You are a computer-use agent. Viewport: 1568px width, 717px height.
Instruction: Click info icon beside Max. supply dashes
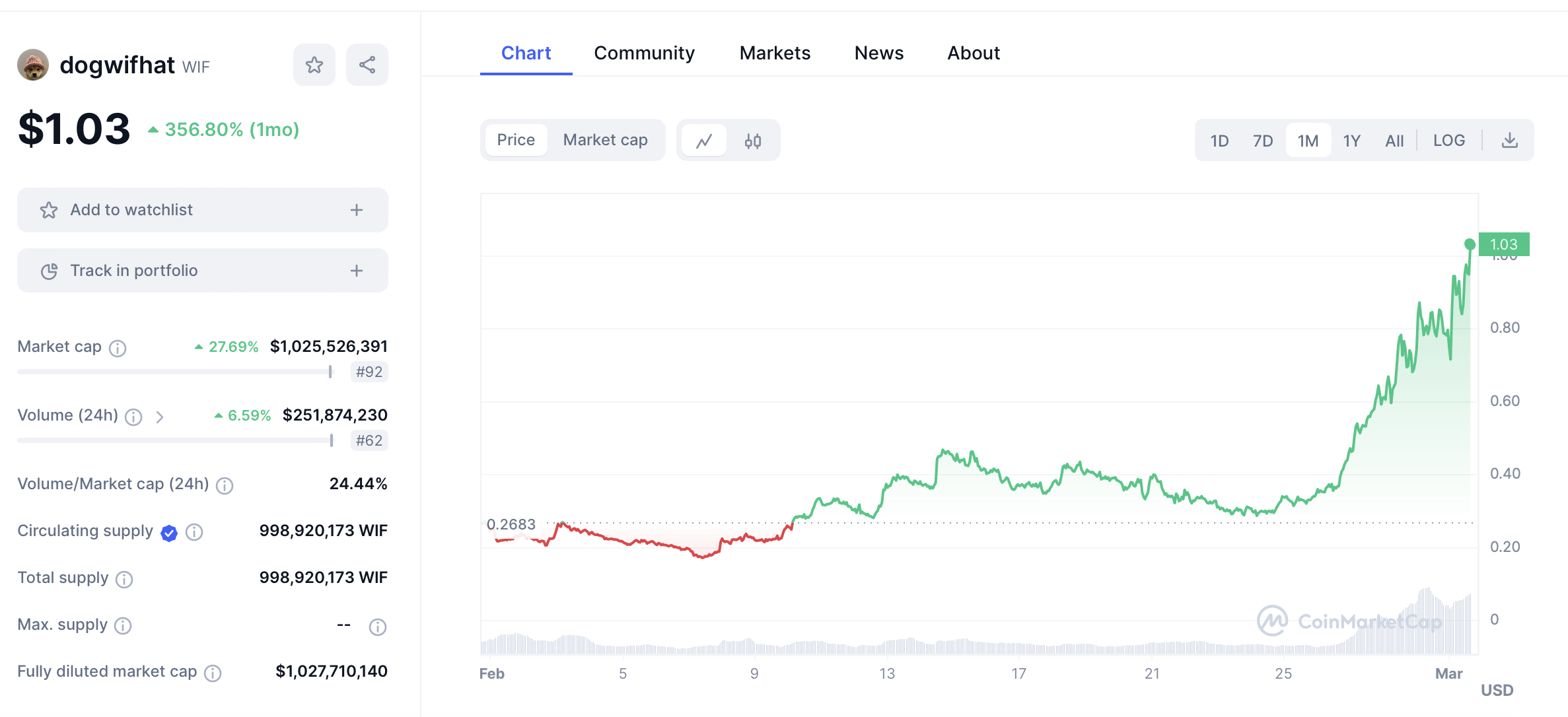[x=378, y=627]
